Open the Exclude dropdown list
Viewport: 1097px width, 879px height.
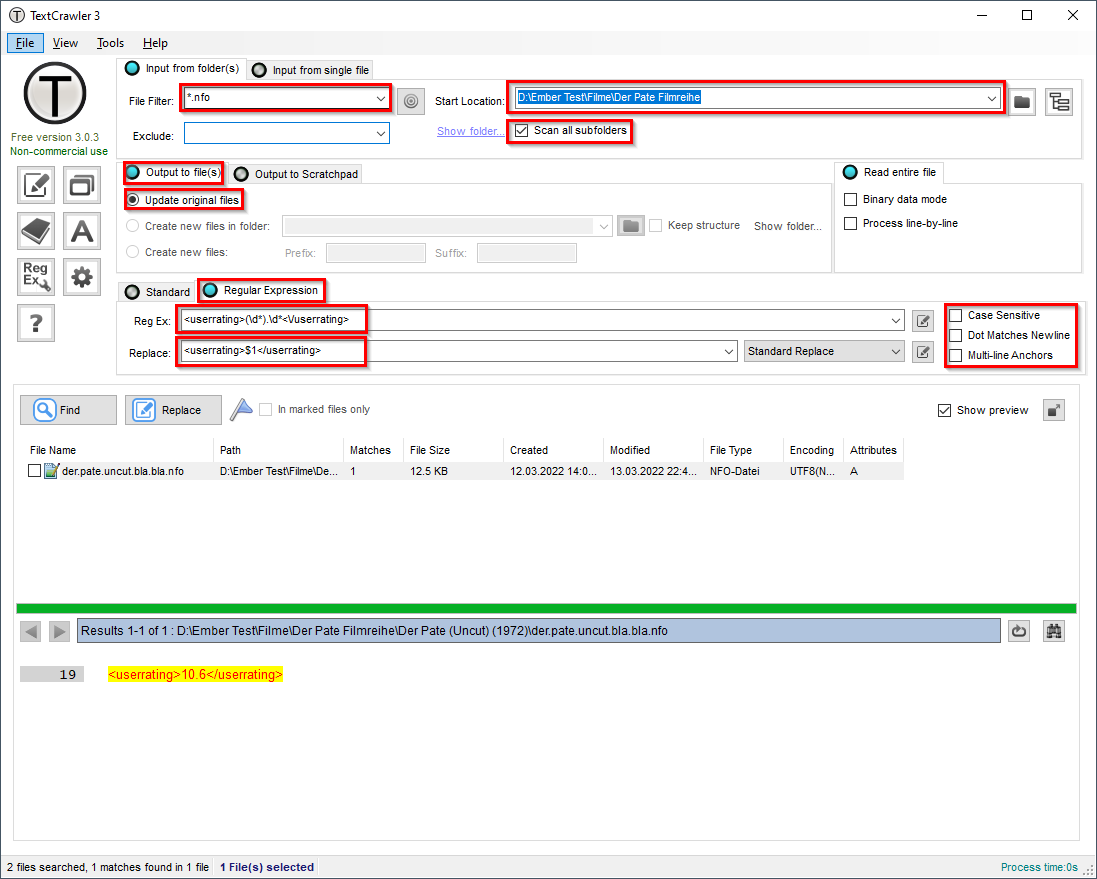tap(381, 134)
